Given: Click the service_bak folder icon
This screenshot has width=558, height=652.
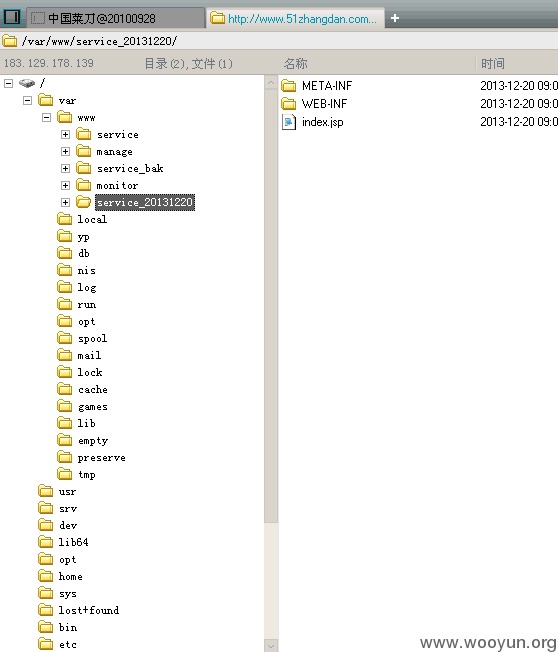Looking at the screenshot, I should pyautogui.click(x=84, y=168).
